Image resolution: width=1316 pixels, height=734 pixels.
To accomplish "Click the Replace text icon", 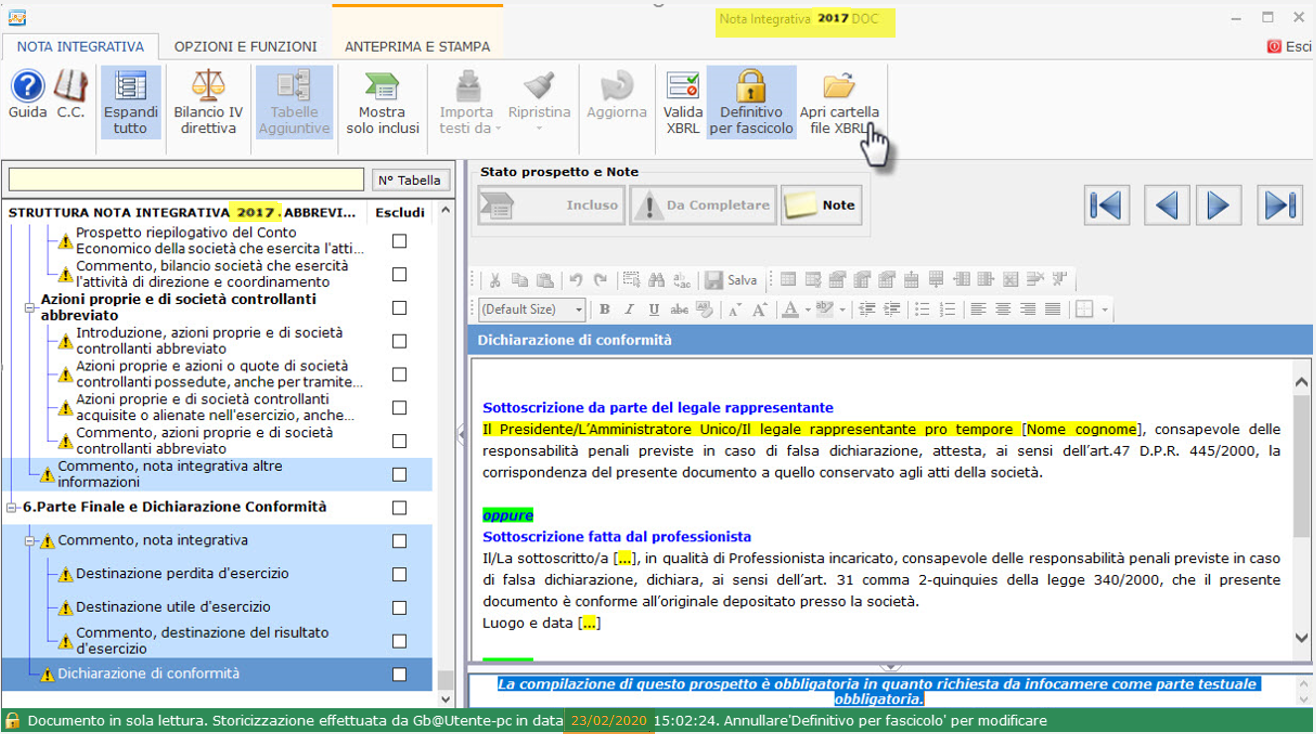I will pos(681,280).
